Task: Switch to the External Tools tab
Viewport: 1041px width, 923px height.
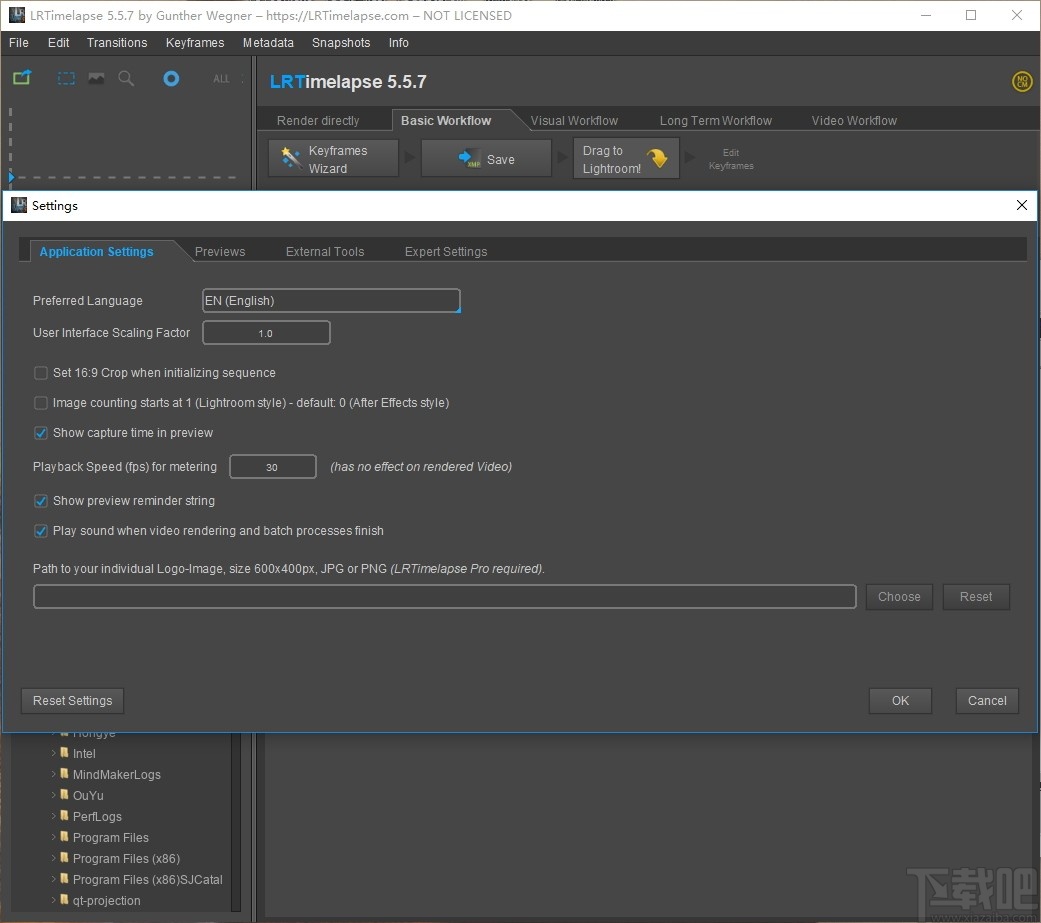Action: click(x=325, y=252)
